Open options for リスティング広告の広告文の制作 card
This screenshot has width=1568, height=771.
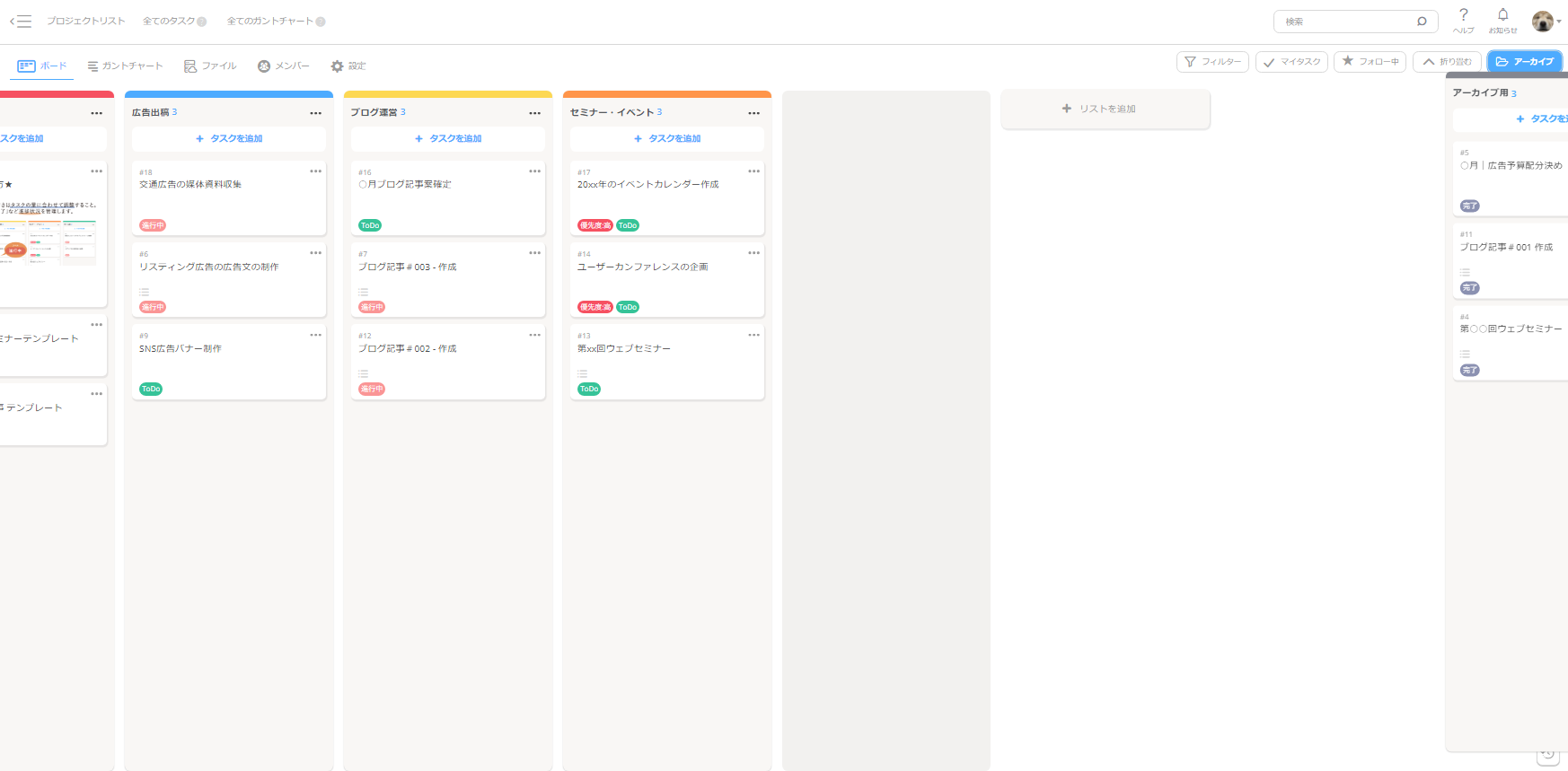pos(315,253)
